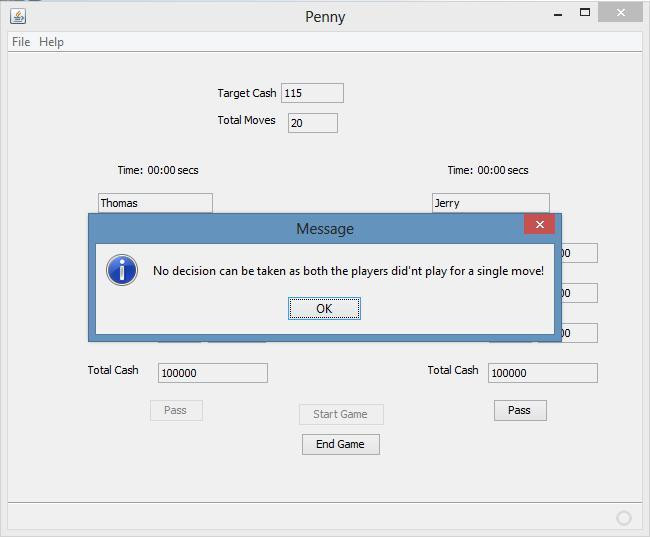Click the disabled Start Game button
The height and width of the screenshot is (537, 650).
pos(341,414)
